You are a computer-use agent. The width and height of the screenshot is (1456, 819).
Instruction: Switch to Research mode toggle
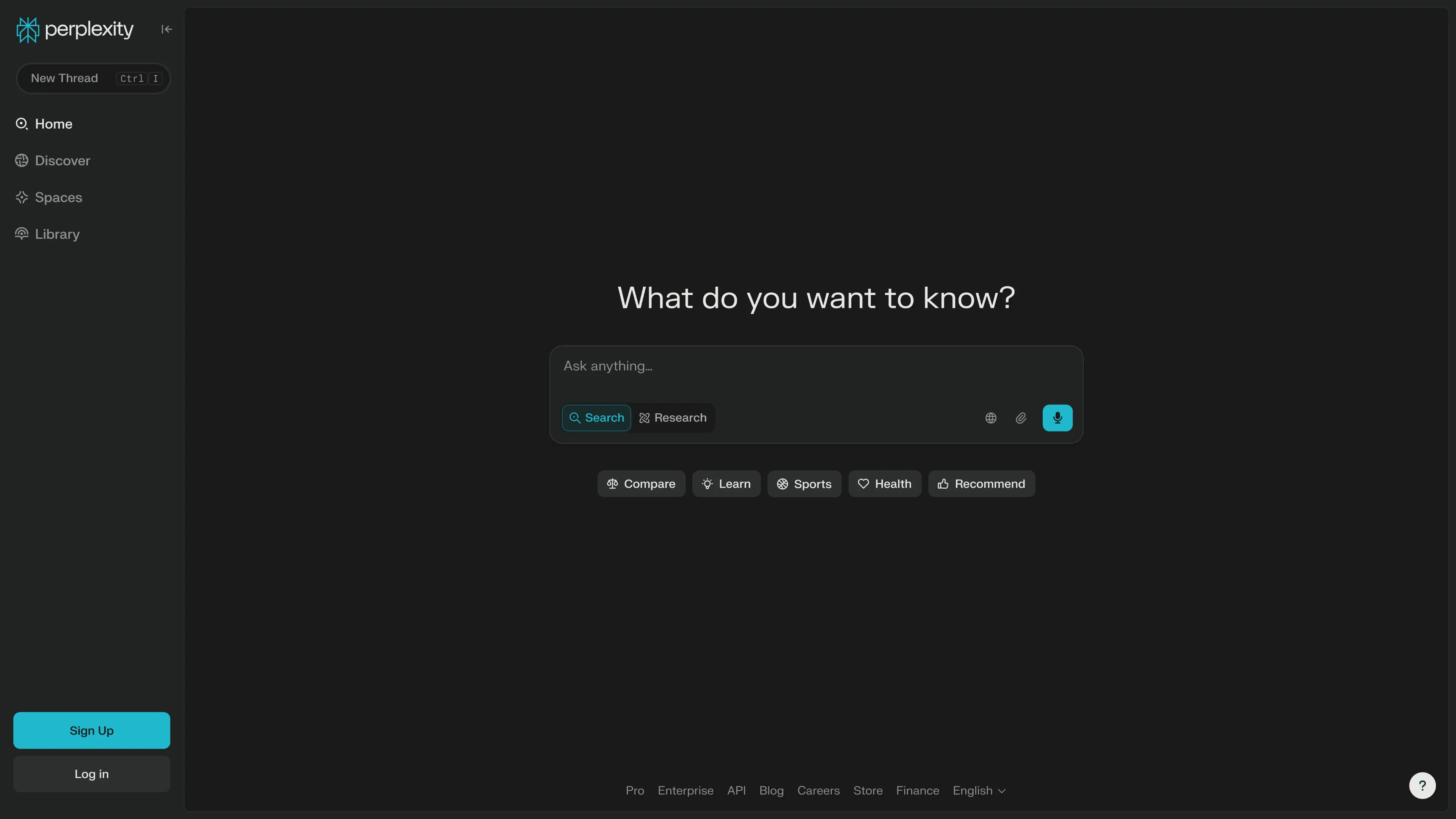673,418
